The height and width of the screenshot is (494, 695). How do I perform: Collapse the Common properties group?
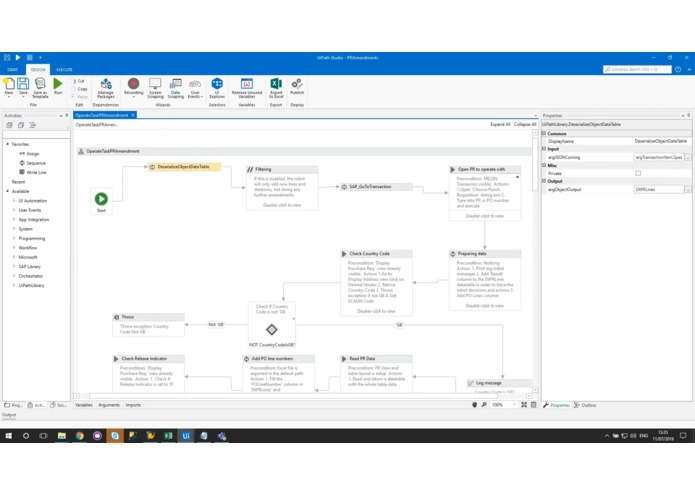[544, 133]
